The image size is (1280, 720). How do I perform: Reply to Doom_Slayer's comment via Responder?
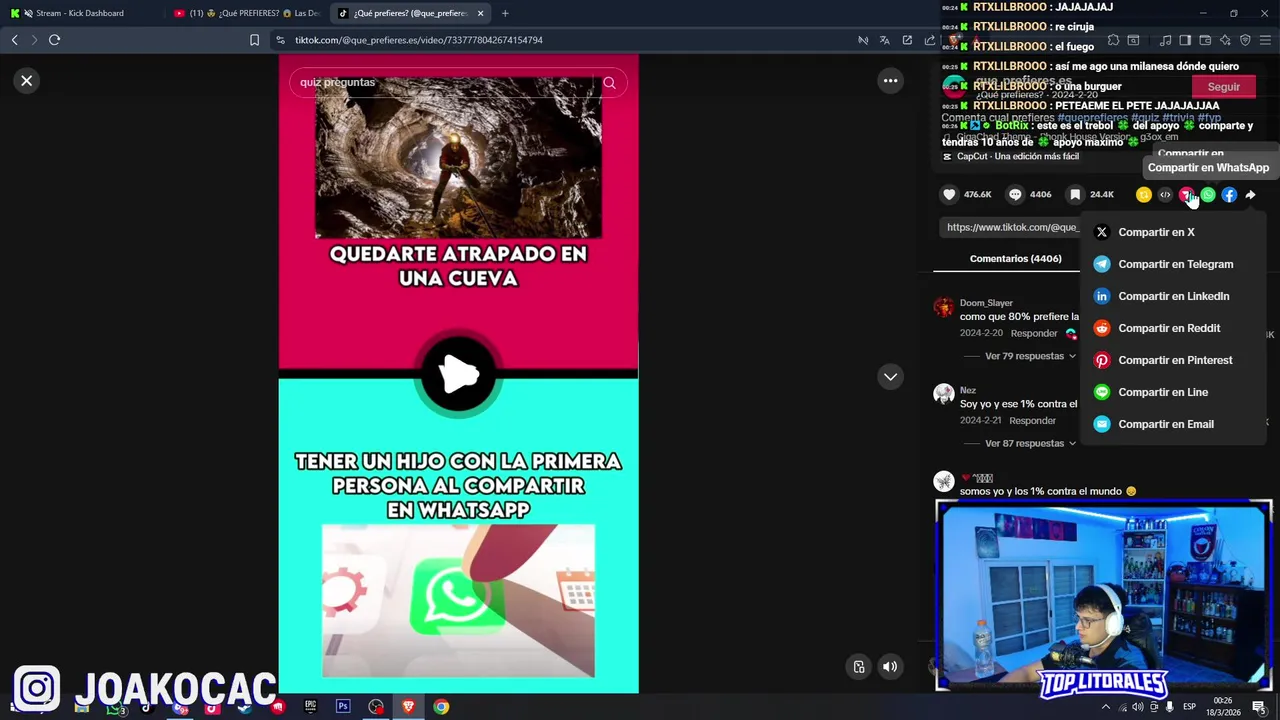(x=1033, y=333)
